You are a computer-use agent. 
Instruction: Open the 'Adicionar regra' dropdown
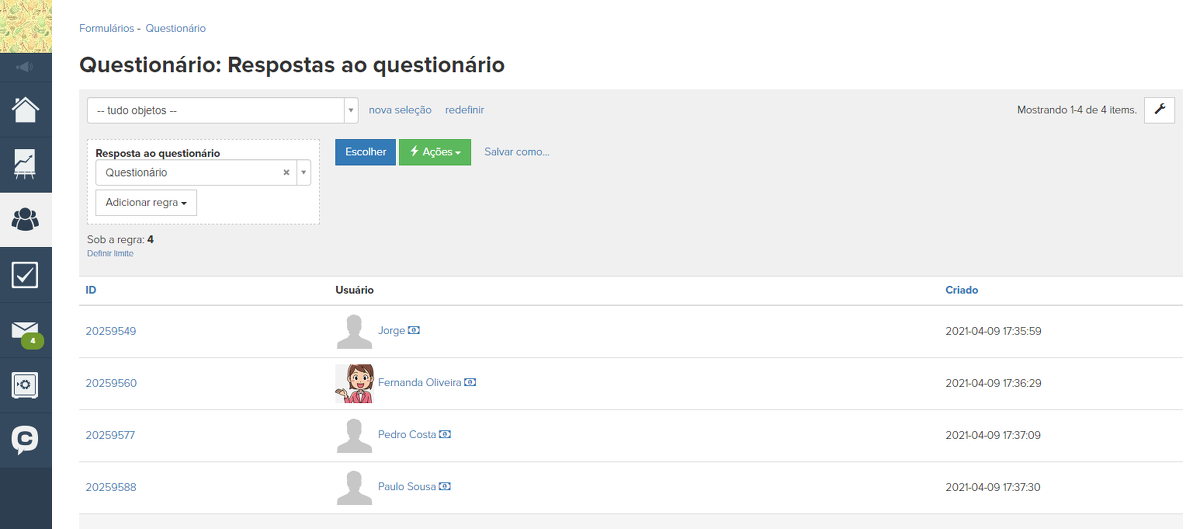[x=146, y=202]
